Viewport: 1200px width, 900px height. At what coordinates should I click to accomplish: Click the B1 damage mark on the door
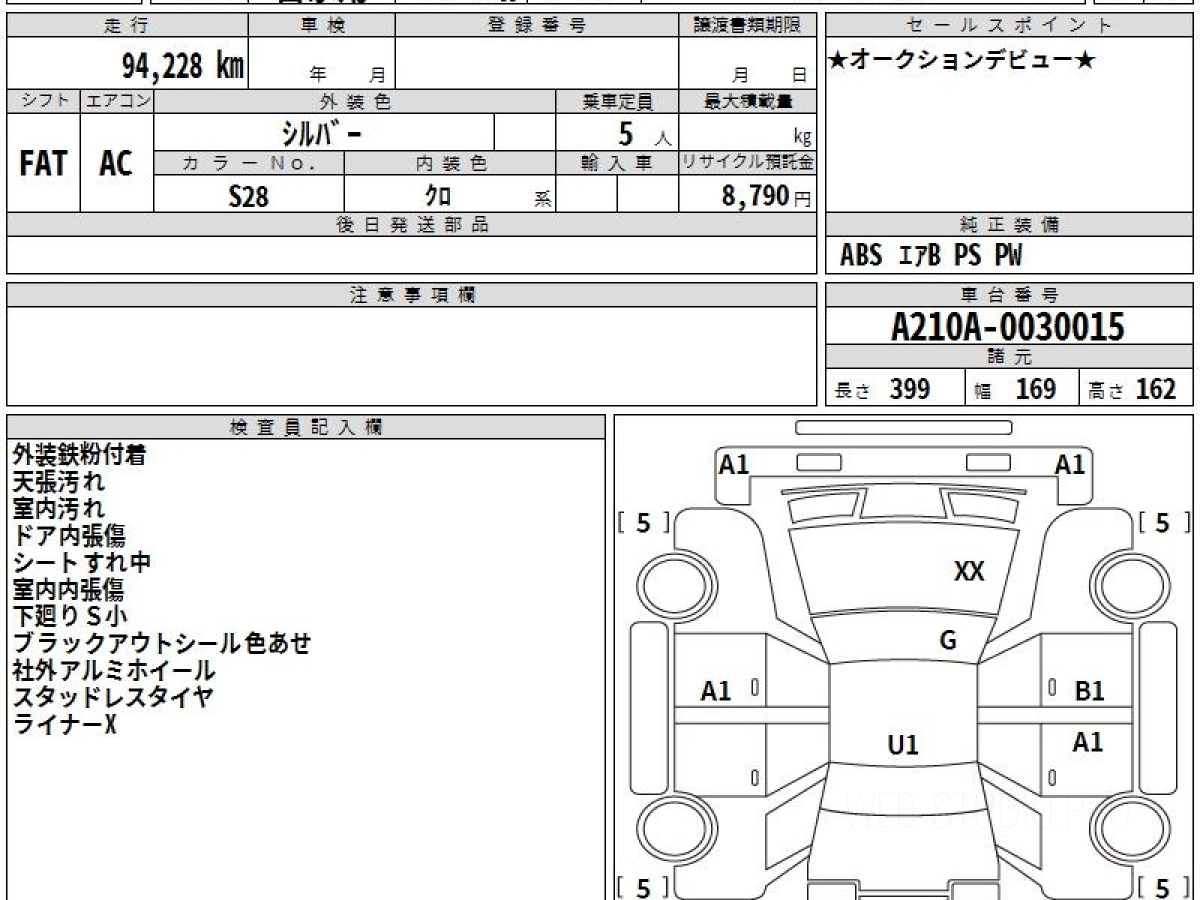(1089, 691)
